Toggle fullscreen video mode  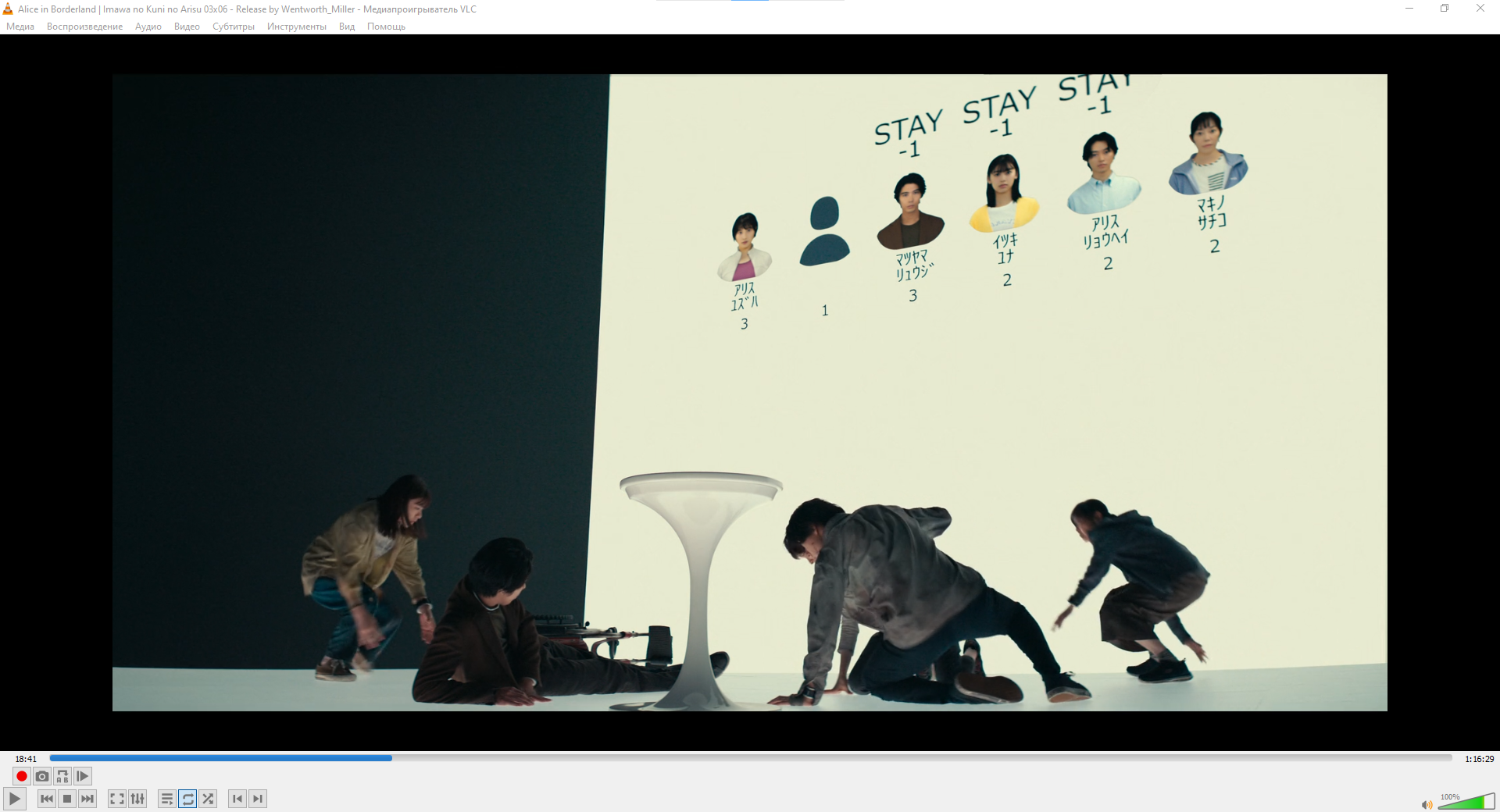(116, 799)
